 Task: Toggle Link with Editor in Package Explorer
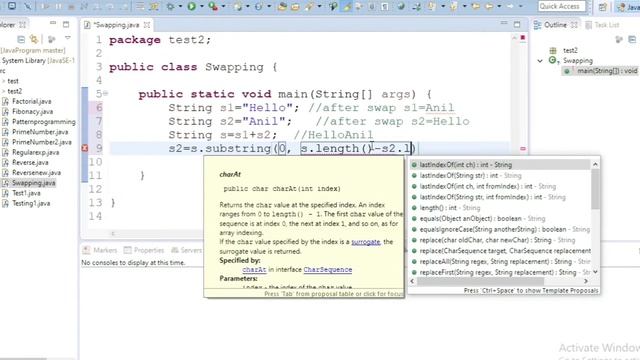pyautogui.click(x=34, y=39)
